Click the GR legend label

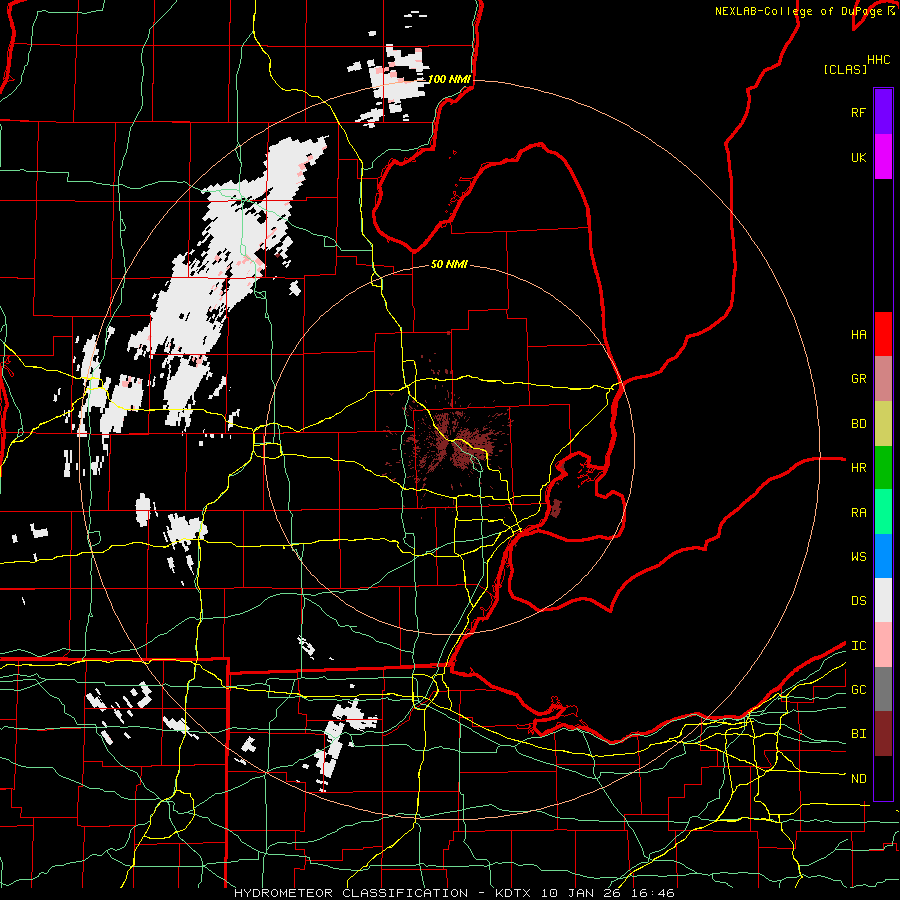pyautogui.click(x=858, y=379)
